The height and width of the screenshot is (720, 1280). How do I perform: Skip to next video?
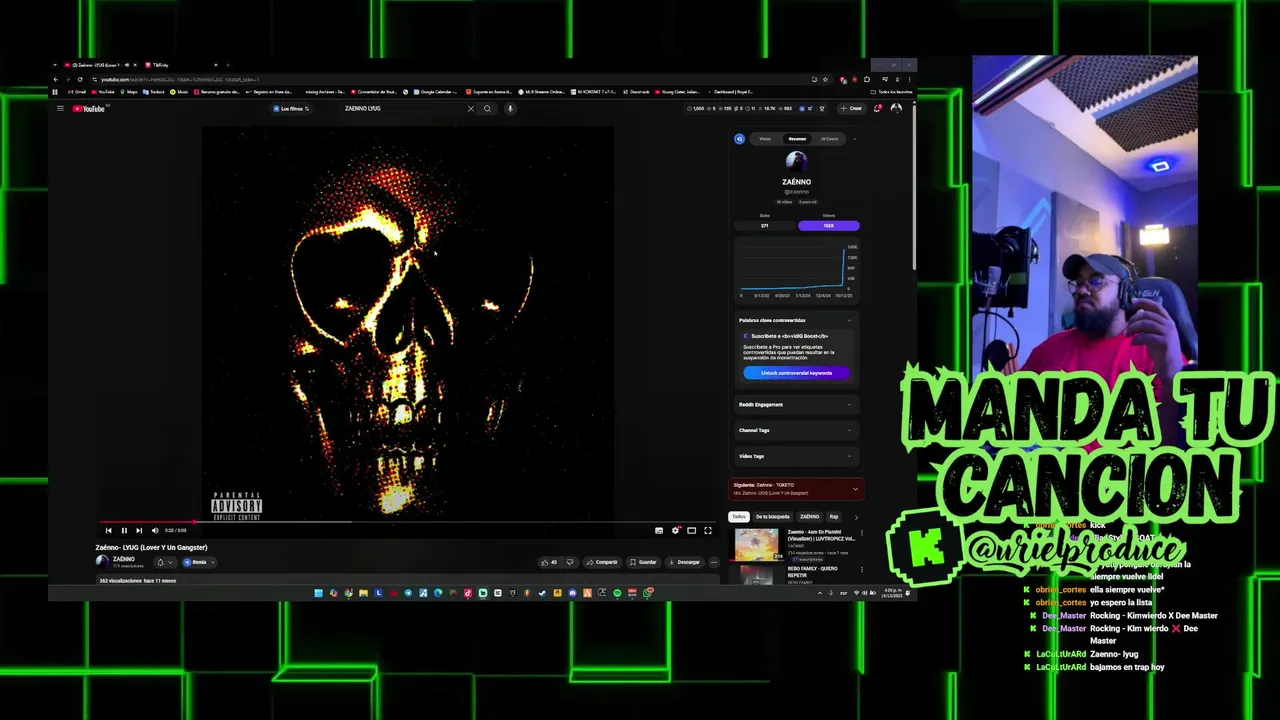point(139,531)
